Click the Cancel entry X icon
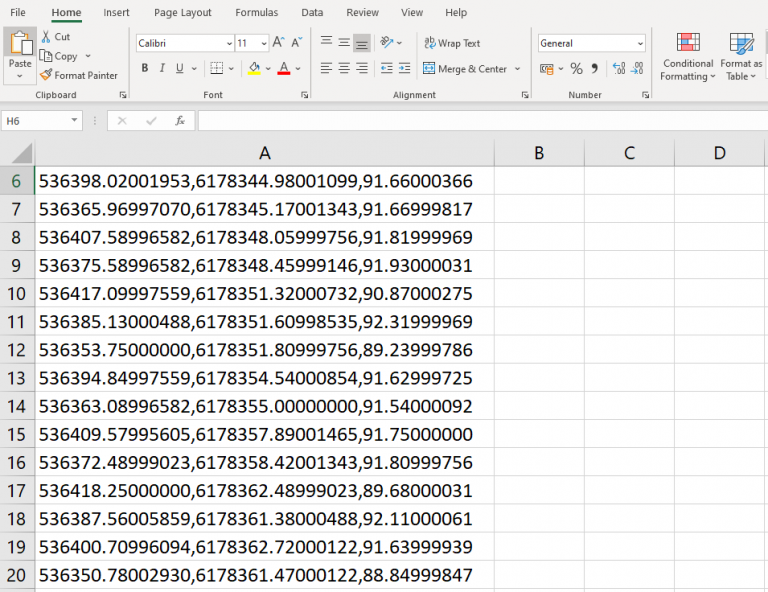The height and width of the screenshot is (592, 768). (x=122, y=120)
